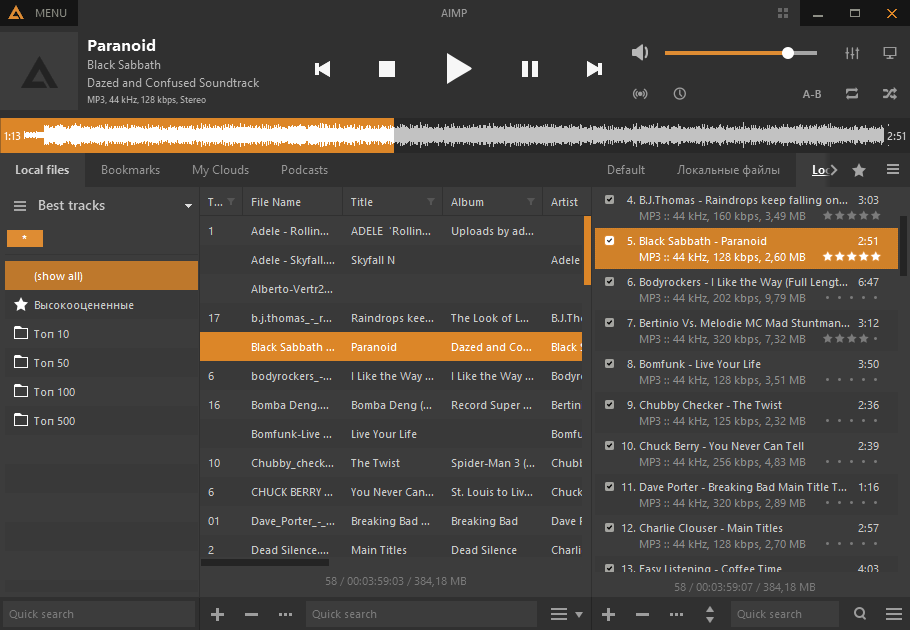Open filter dropdown on Album column
This screenshot has width=910, height=630.
(x=530, y=201)
